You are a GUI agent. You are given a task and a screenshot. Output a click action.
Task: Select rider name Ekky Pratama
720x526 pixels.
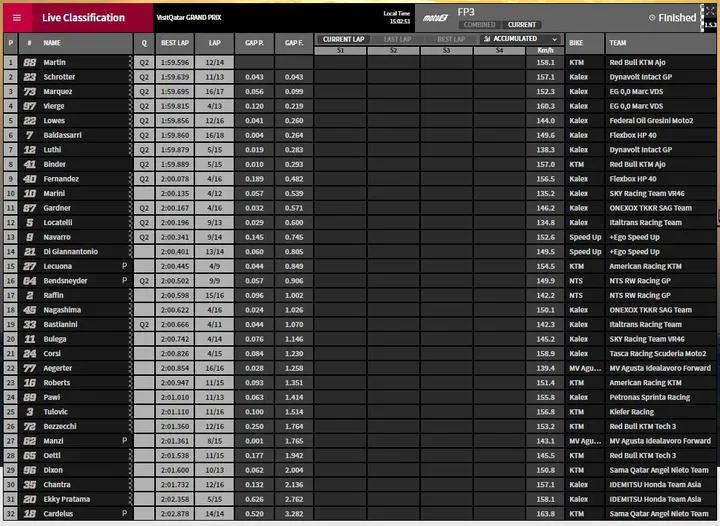click(x=67, y=499)
